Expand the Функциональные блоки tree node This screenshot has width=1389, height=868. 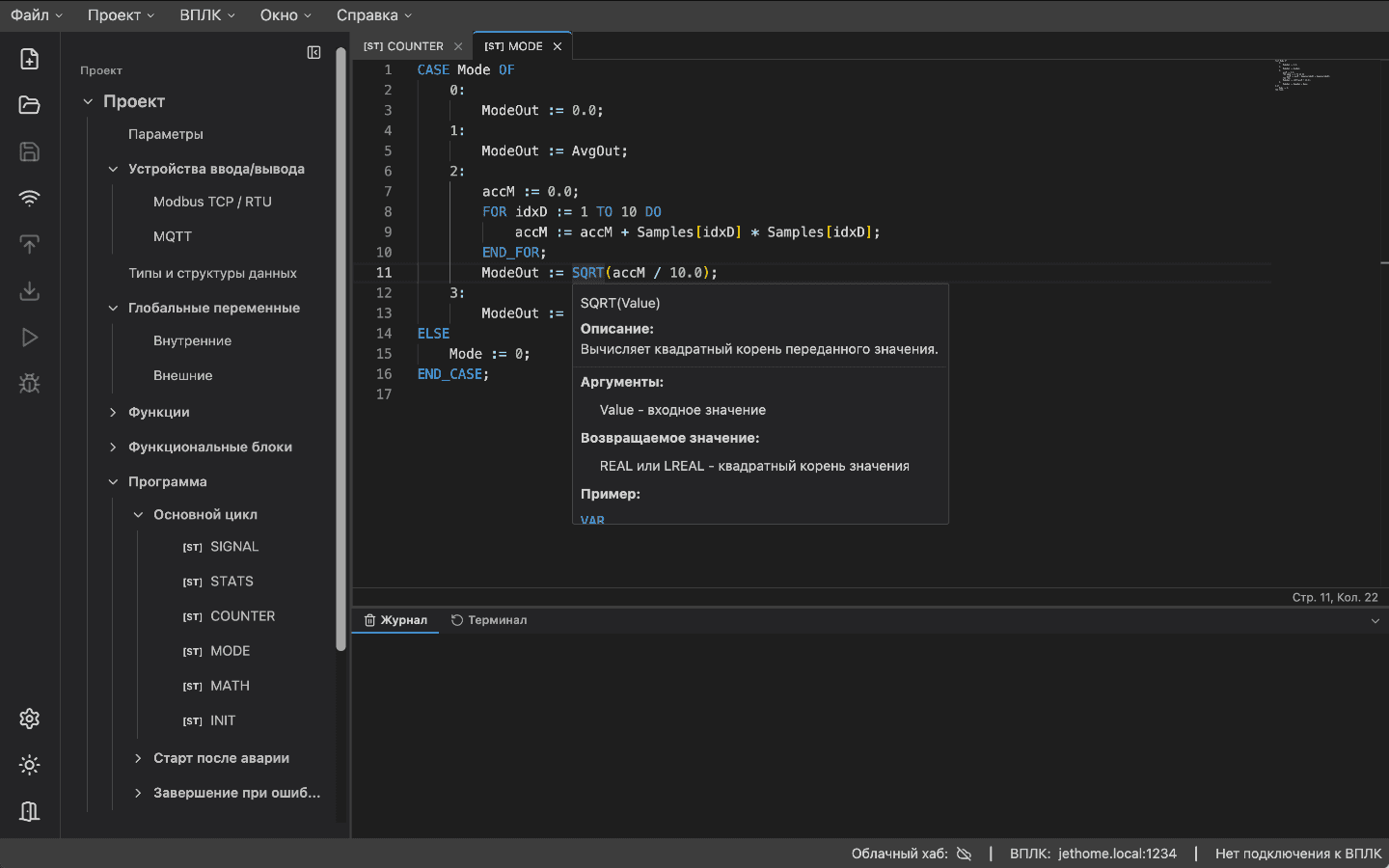point(113,447)
